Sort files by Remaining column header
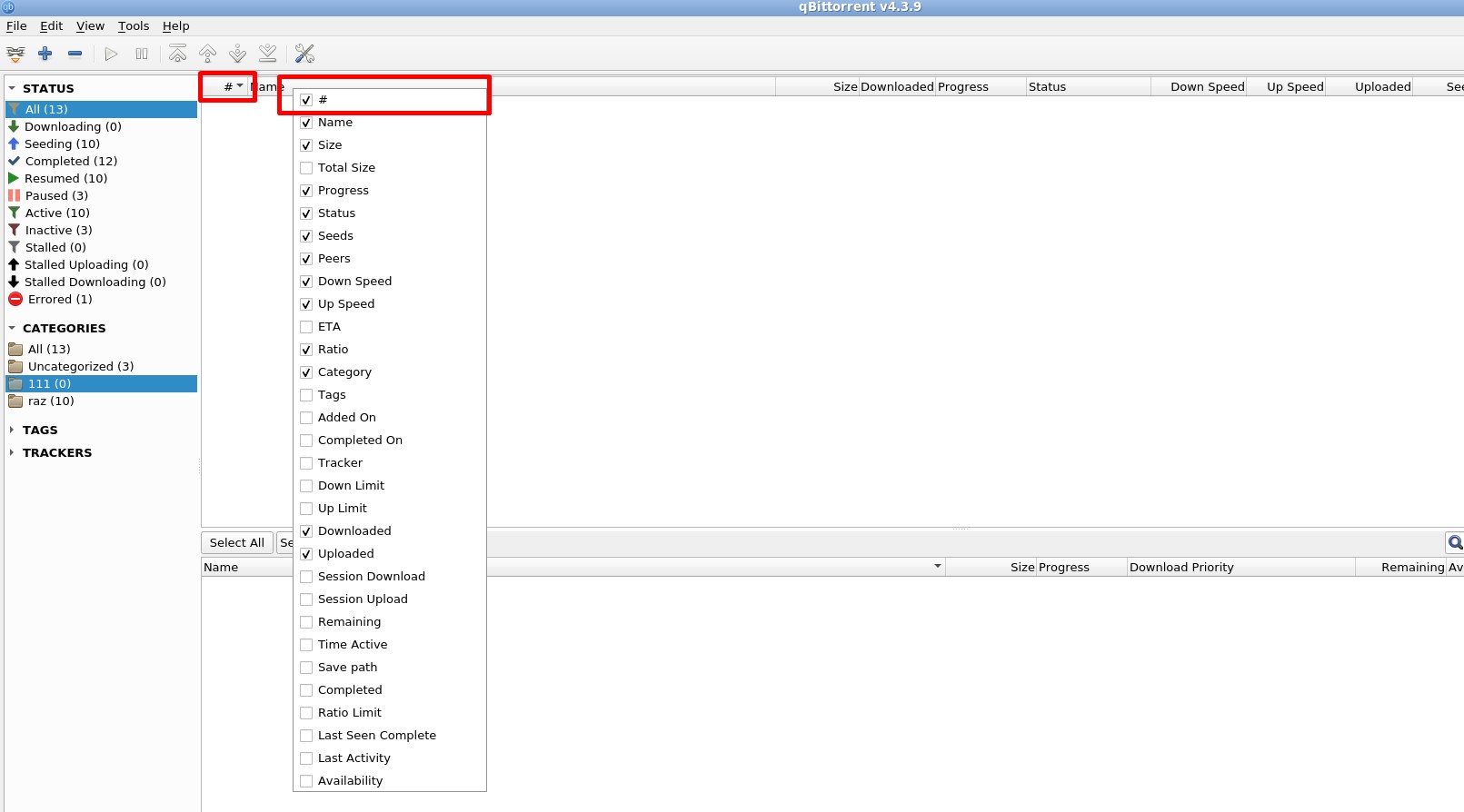The width and height of the screenshot is (1464, 812). [x=1400, y=567]
